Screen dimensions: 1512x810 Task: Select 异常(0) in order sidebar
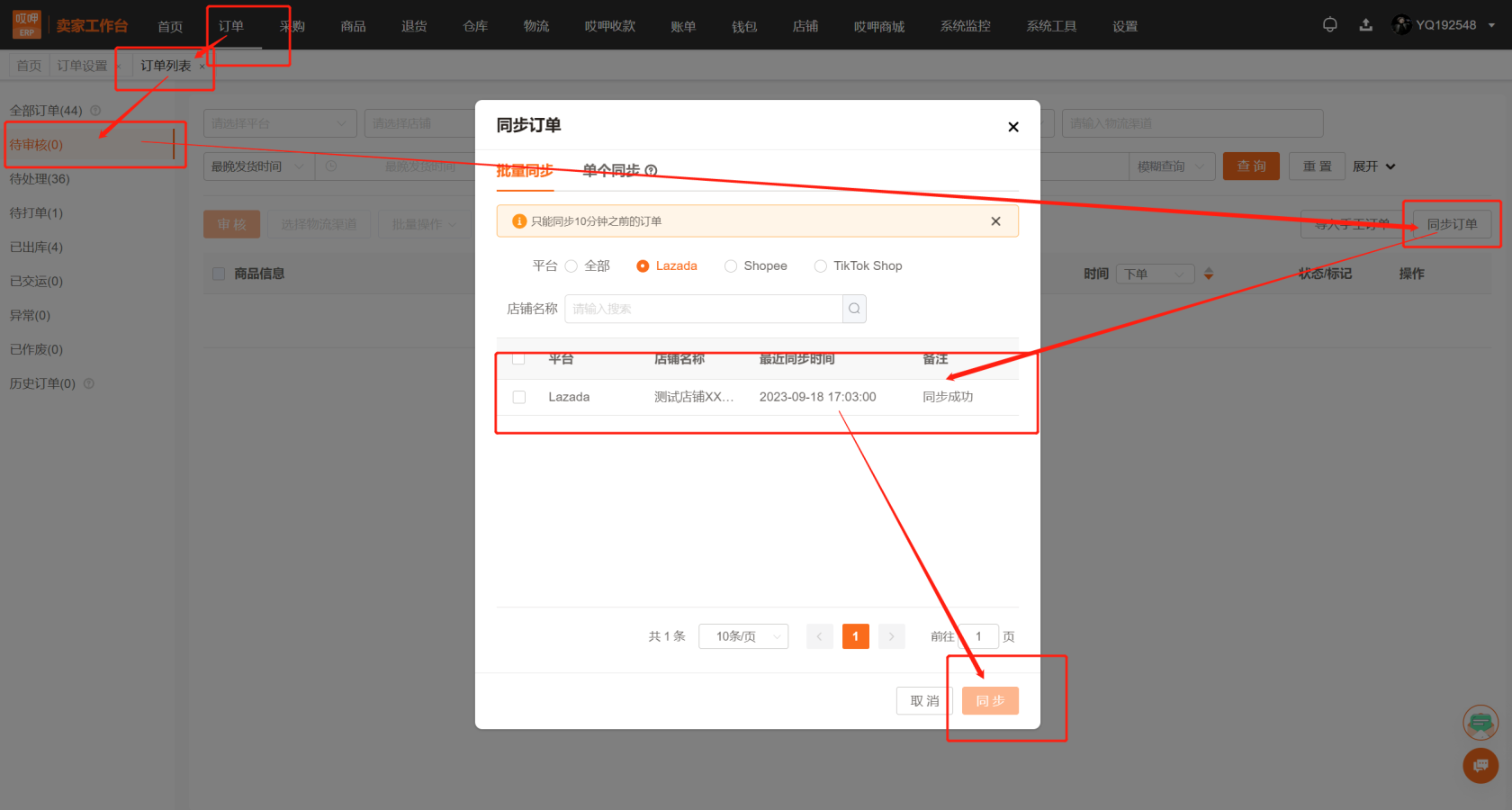tap(30, 316)
